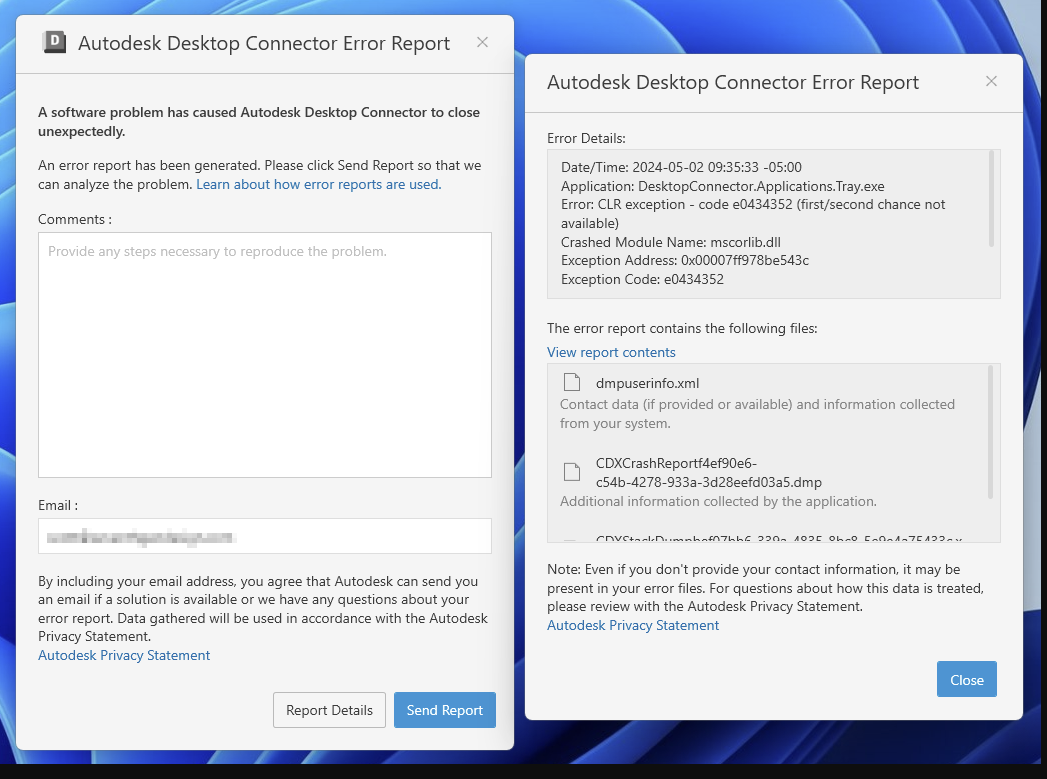Open Autodesk Privacy Statement in left dialog
1047x779 pixels.
pos(124,655)
